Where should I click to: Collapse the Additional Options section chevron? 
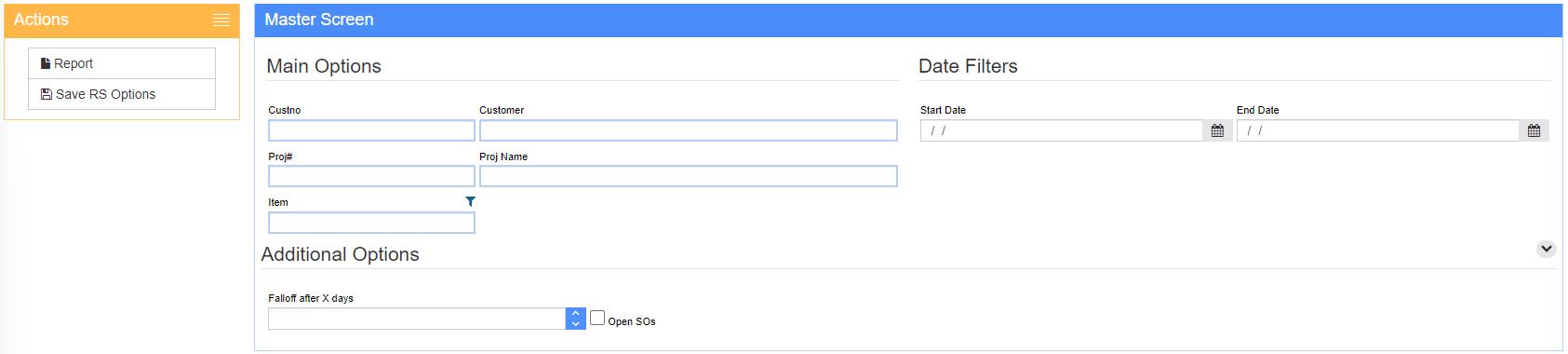pos(1547,249)
